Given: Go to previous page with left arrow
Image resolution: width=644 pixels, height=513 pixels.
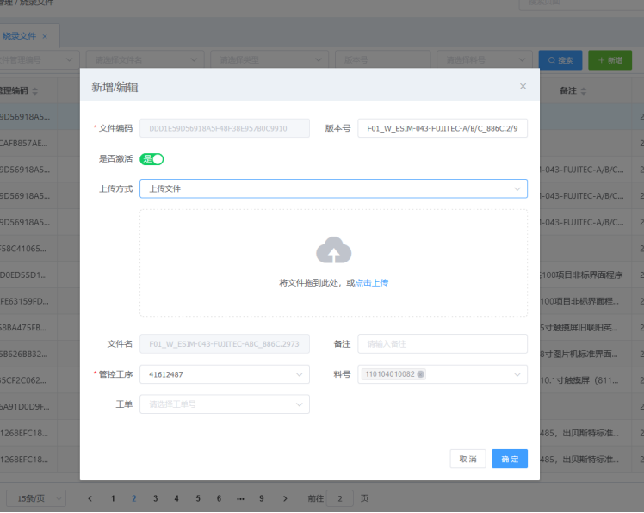Looking at the screenshot, I should [x=90, y=497].
